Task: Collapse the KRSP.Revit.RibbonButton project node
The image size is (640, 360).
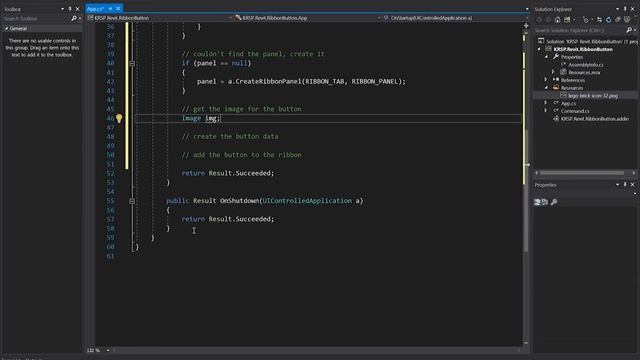Action: [539, 49]
